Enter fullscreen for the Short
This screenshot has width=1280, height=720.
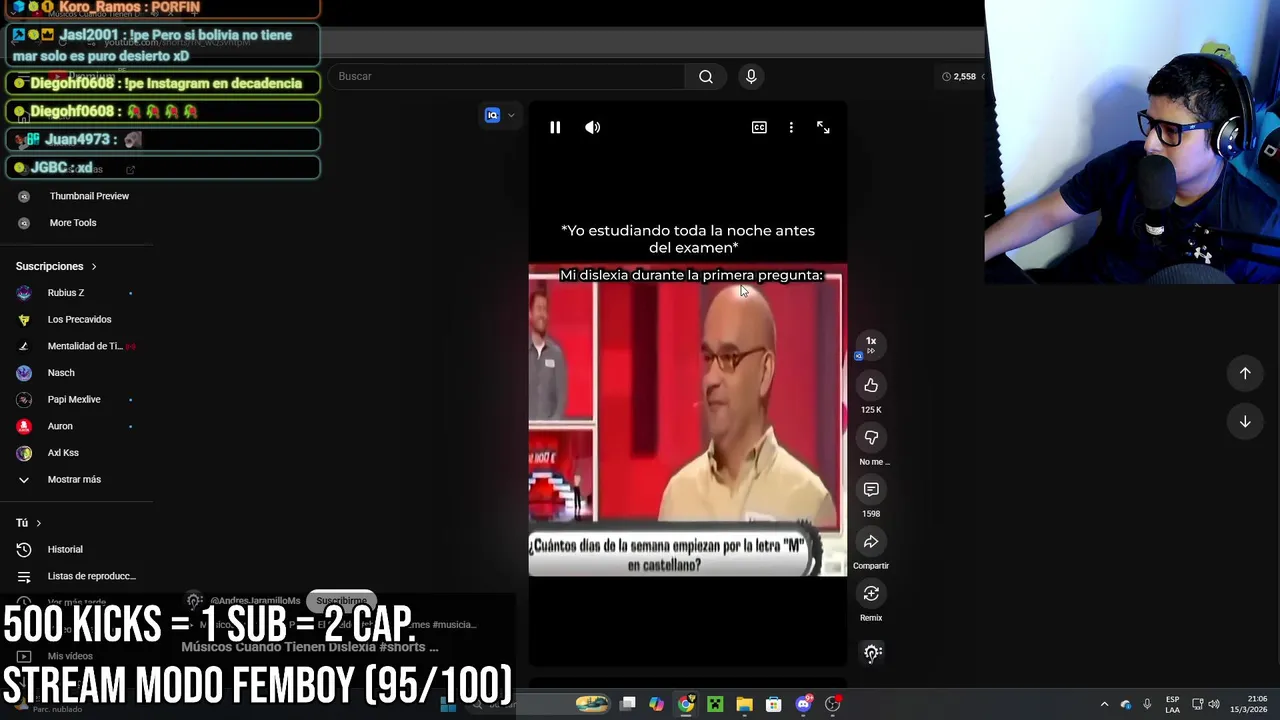(x=823, y=127)
